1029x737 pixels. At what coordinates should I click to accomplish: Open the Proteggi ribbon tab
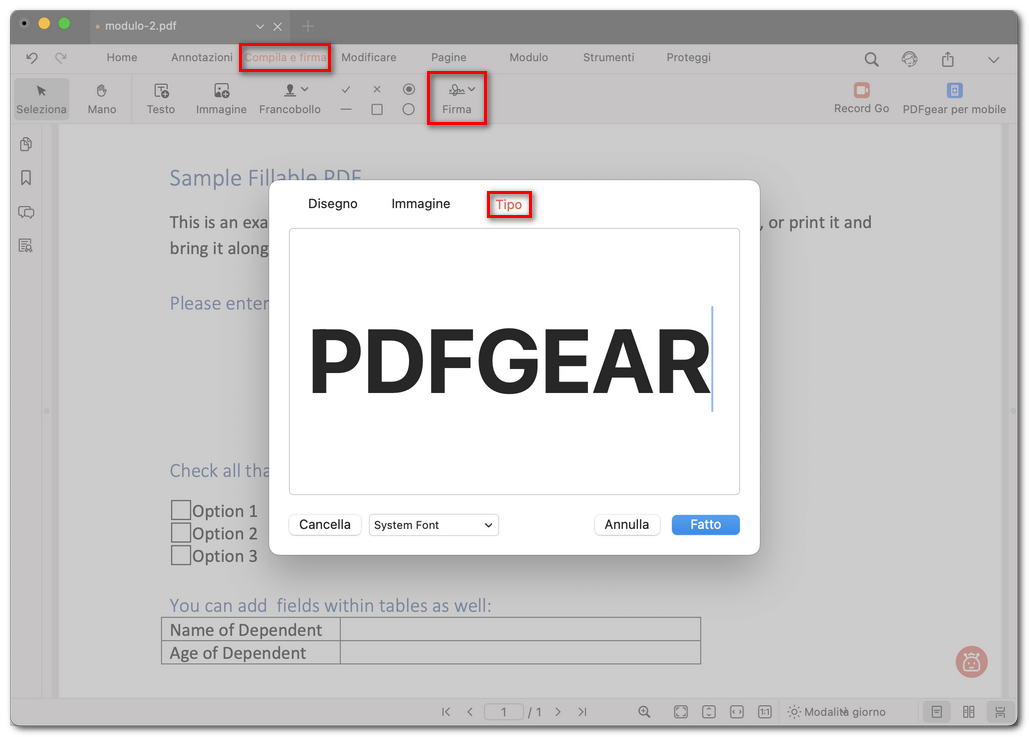click(x=688, y=57)
